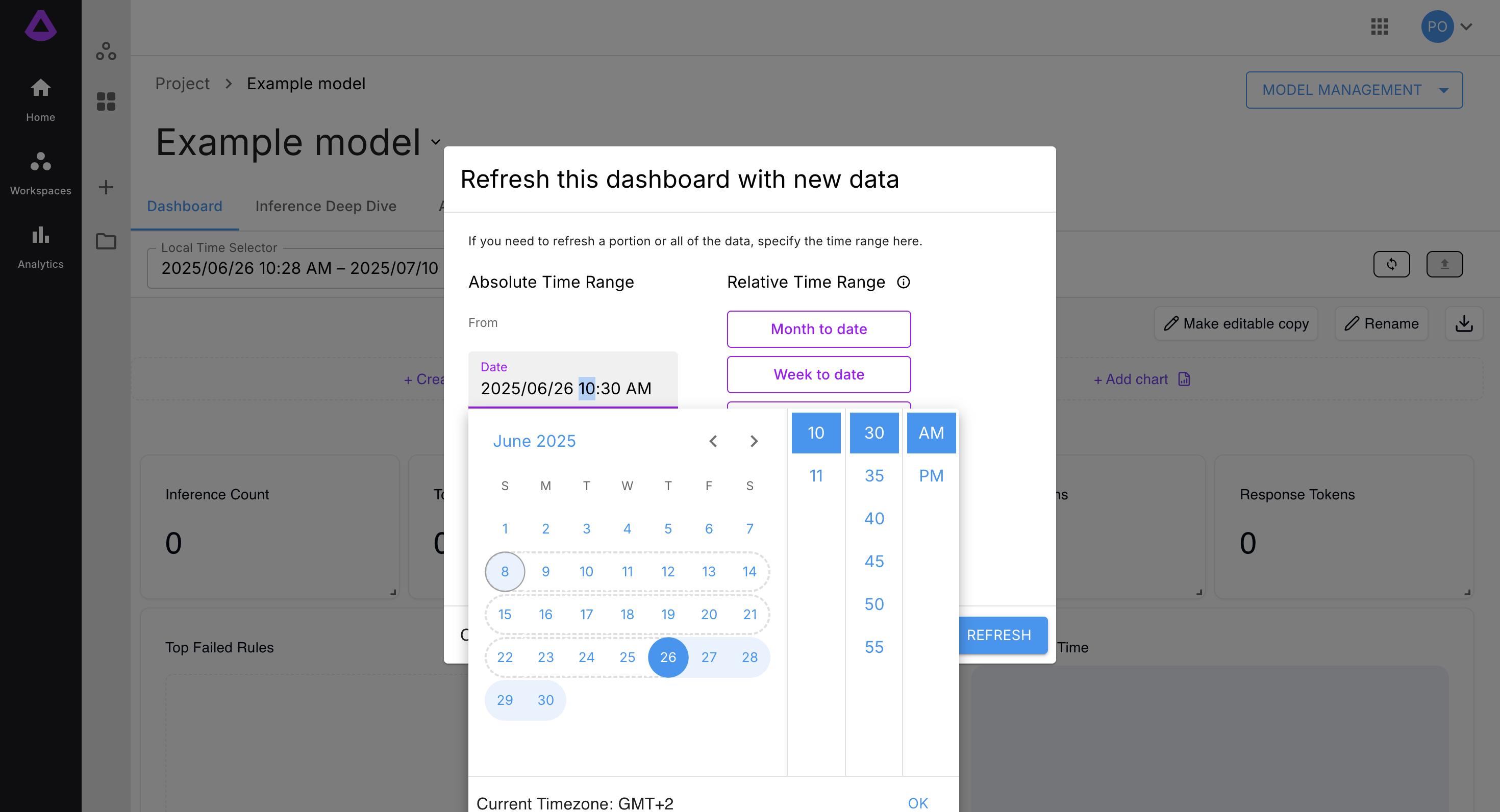
Task: Go to next month in calendar
Action: click(x=754, y=441)
